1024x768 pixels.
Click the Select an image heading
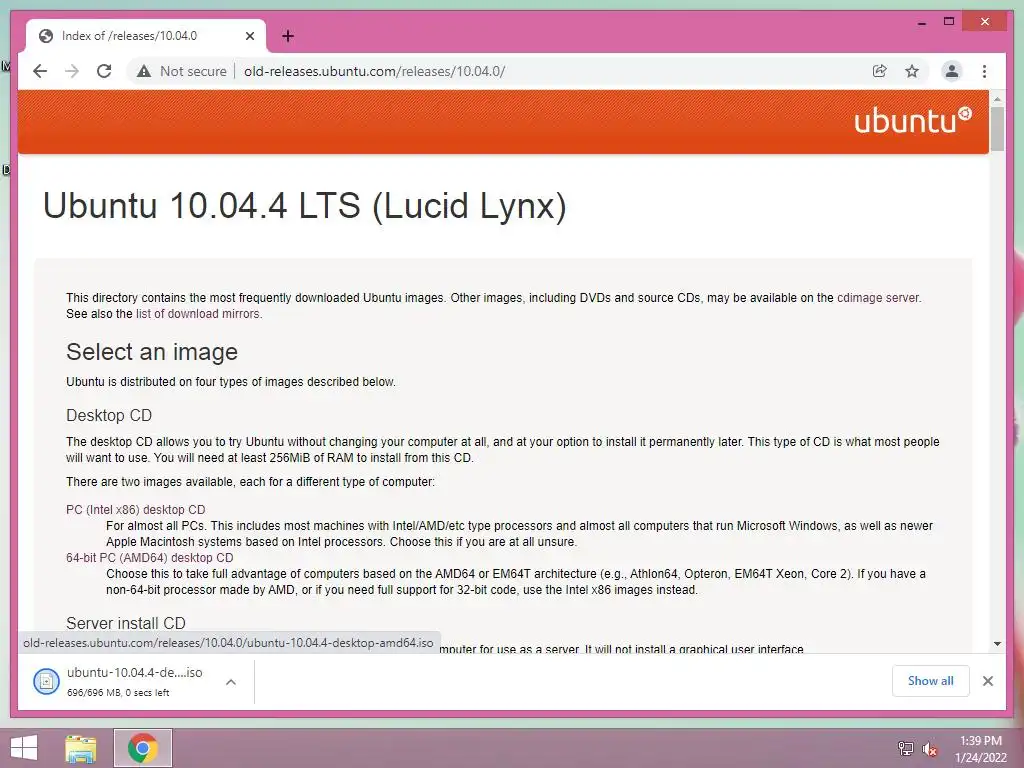(x=152, y=352)
